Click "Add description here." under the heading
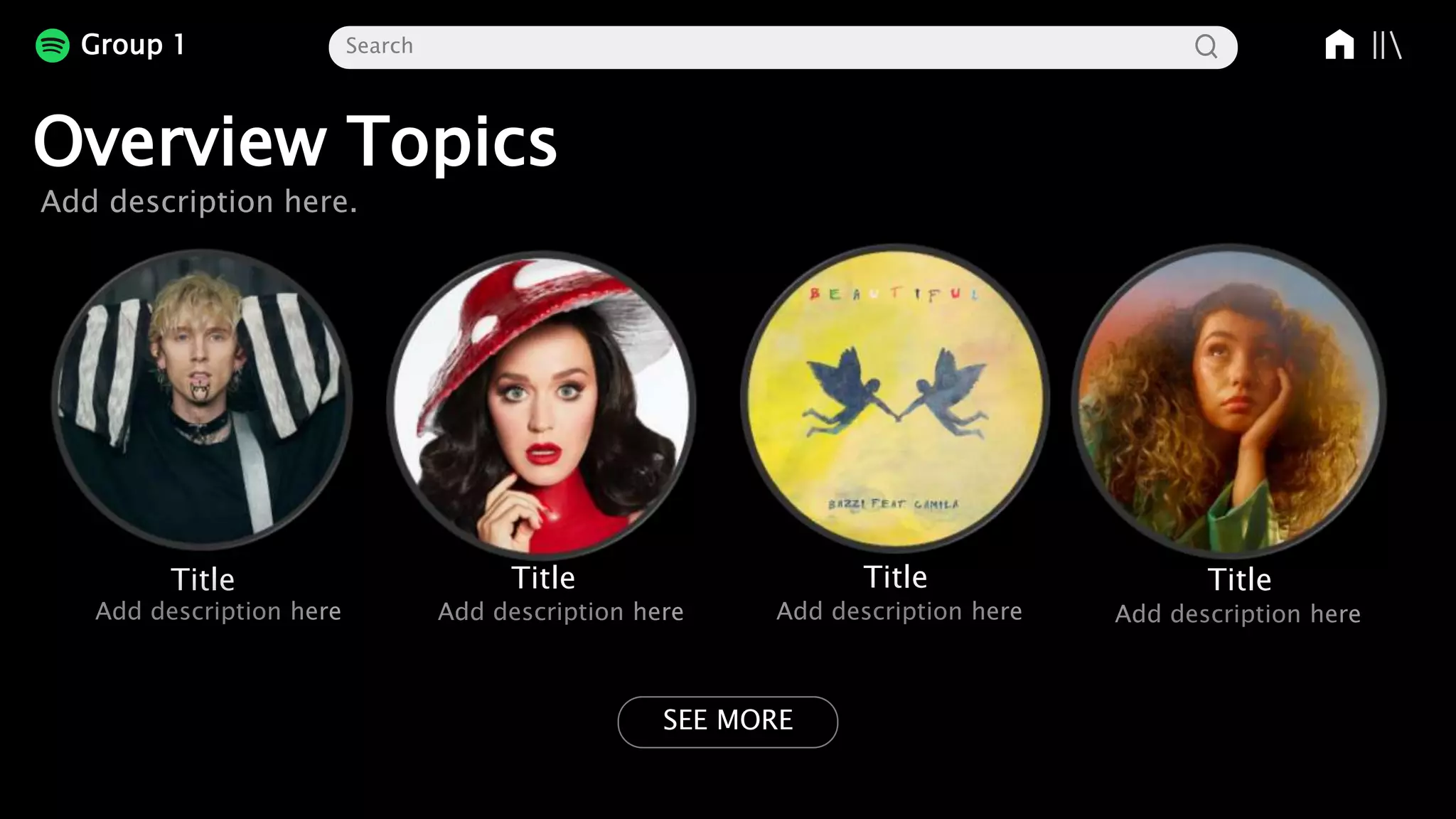 199,202
